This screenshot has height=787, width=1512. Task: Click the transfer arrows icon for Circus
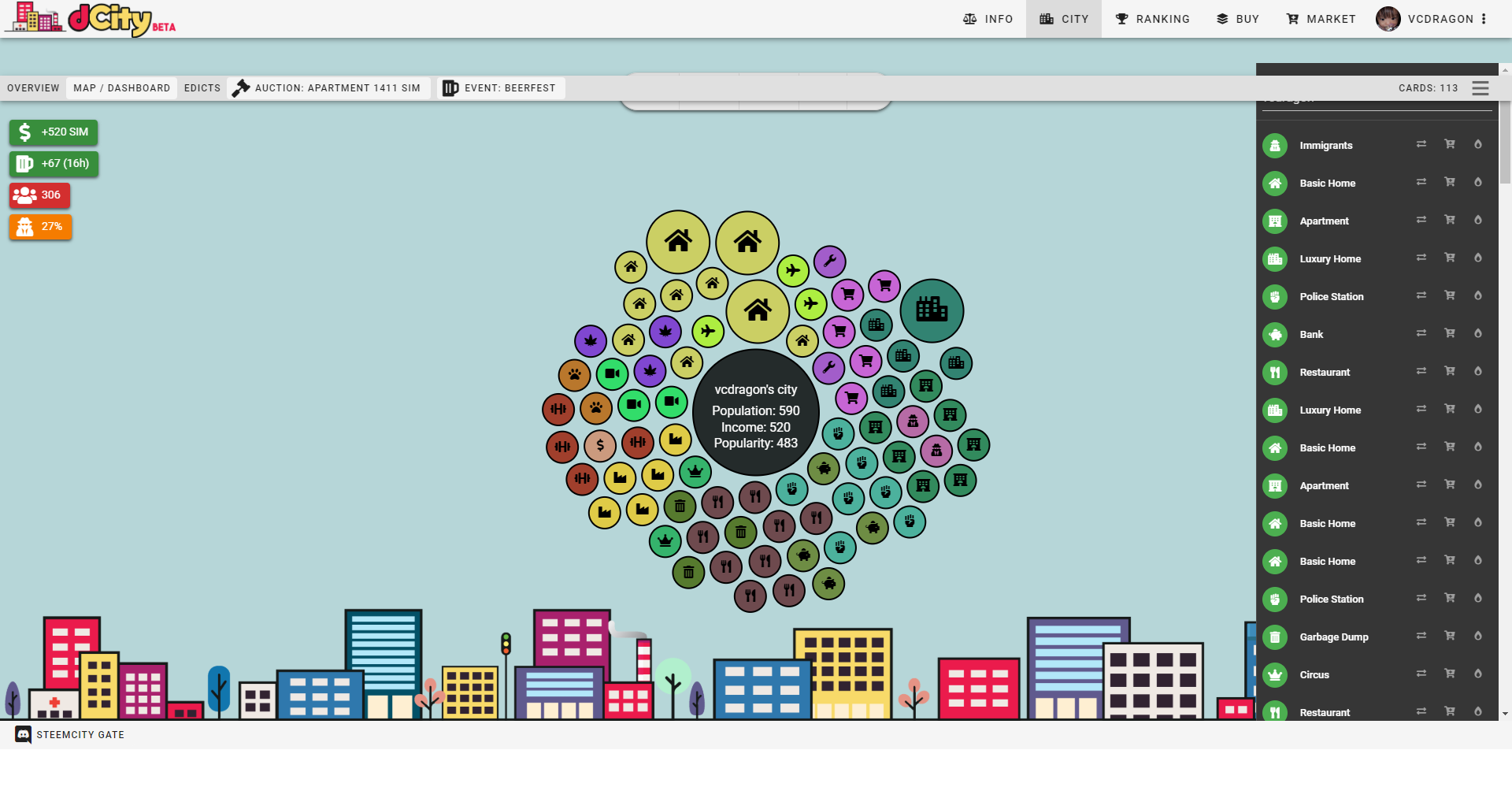coord(1421,674)
